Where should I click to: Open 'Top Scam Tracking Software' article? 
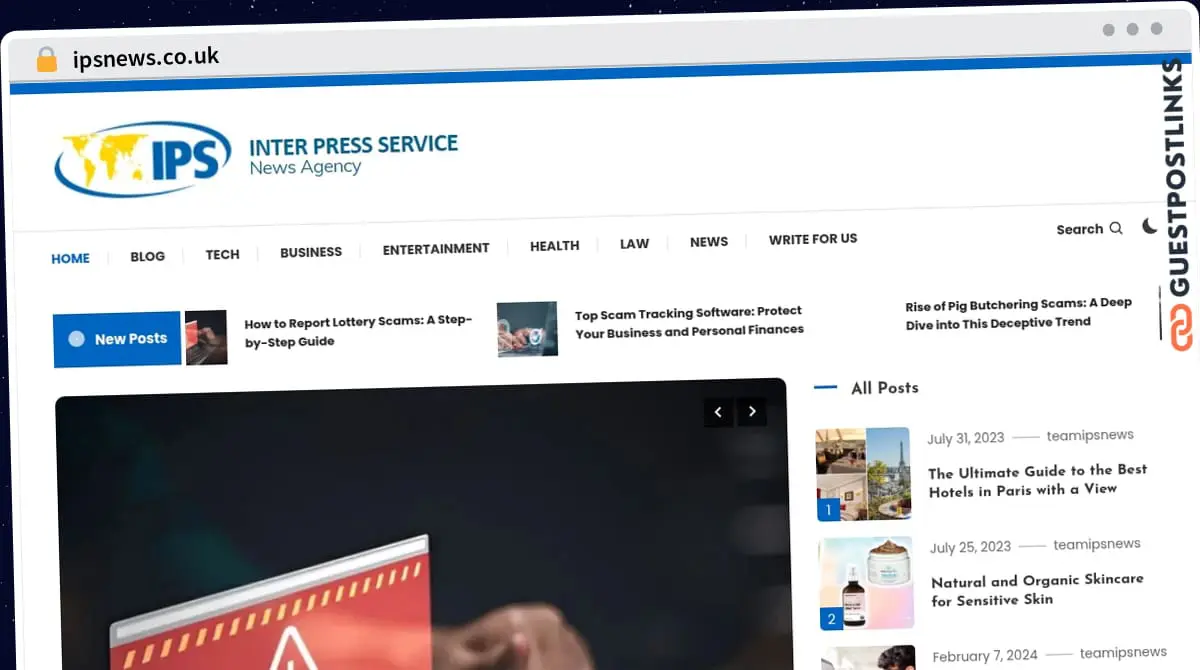(x=689, y=320)
